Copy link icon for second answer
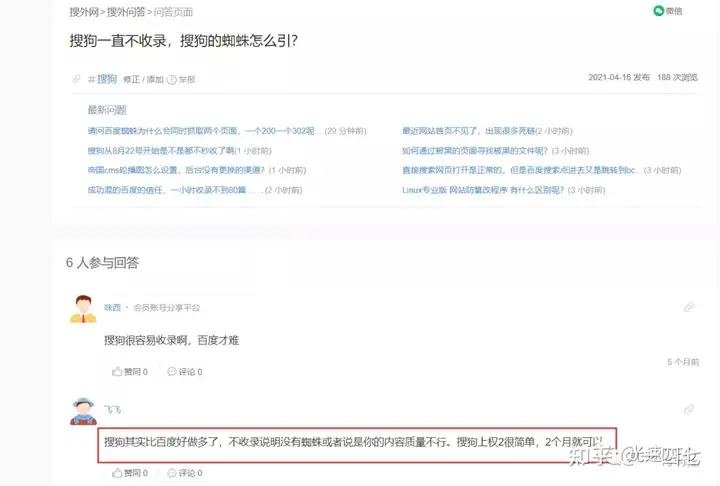The image size is (720, 486). click(689, 409)
